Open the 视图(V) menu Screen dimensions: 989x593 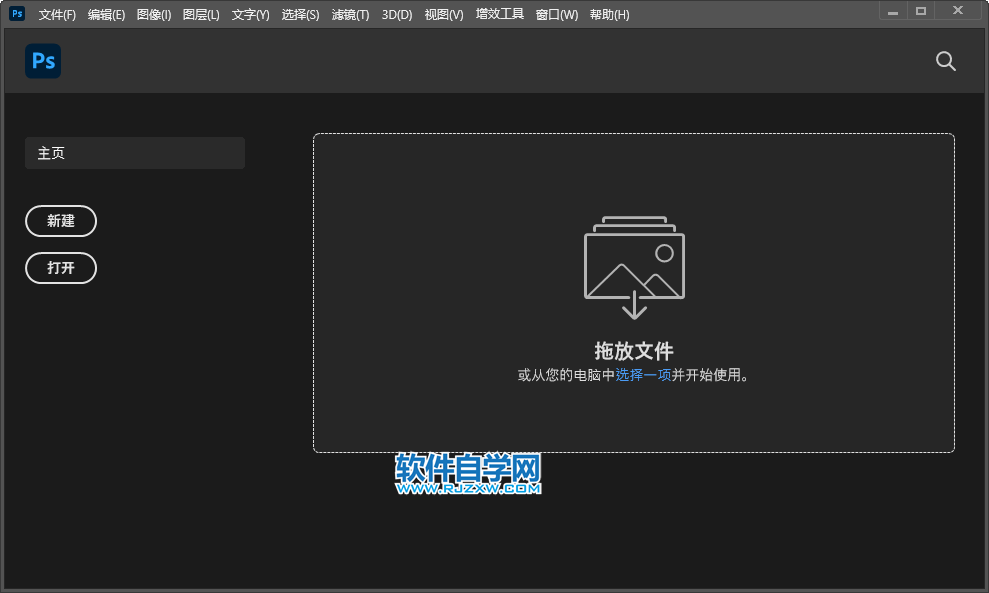442,15
